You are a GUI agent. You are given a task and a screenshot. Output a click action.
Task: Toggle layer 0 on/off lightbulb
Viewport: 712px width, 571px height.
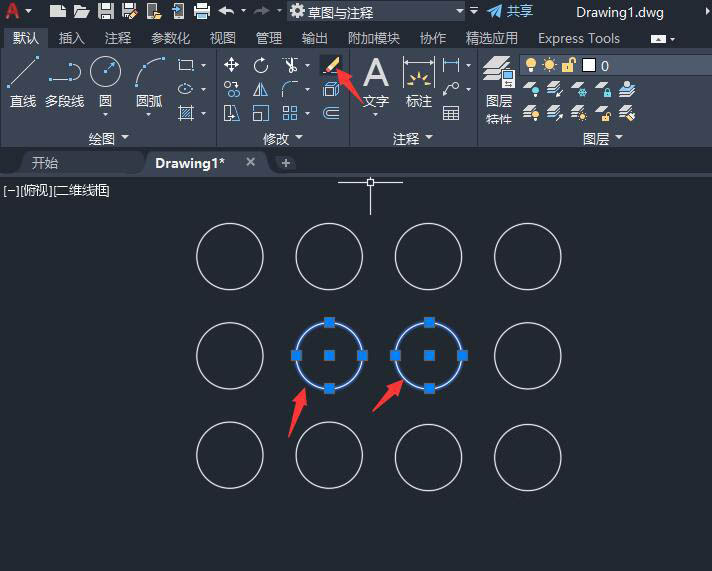pos(531,65)
